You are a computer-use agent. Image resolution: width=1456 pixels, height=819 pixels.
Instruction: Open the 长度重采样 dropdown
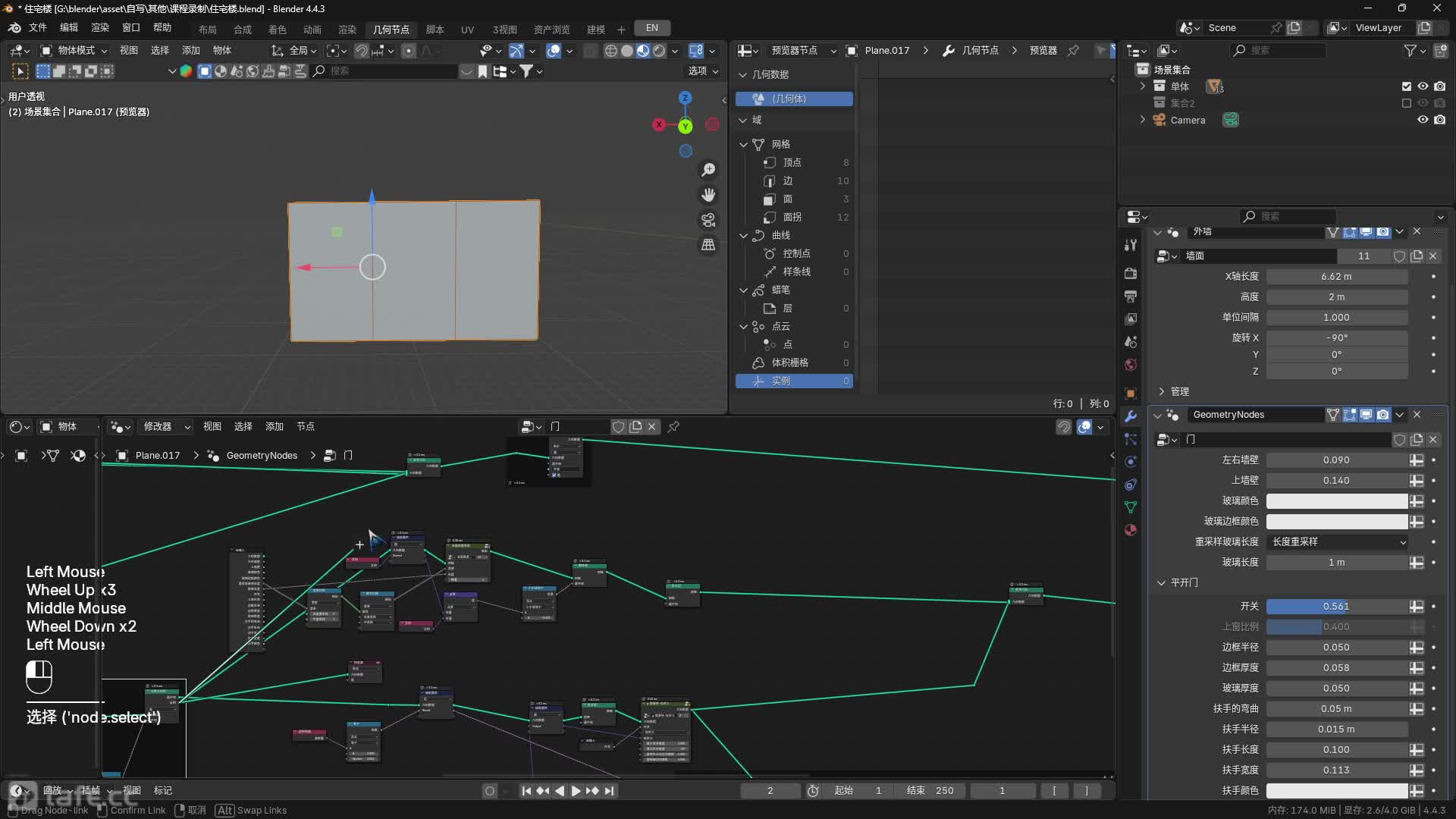click(x=1337, y=542)
